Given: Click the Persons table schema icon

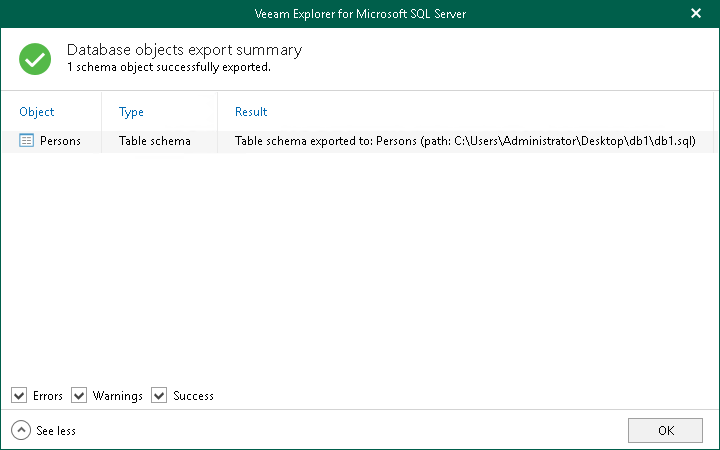Looking at the screenshot, I should pos(27,141).
